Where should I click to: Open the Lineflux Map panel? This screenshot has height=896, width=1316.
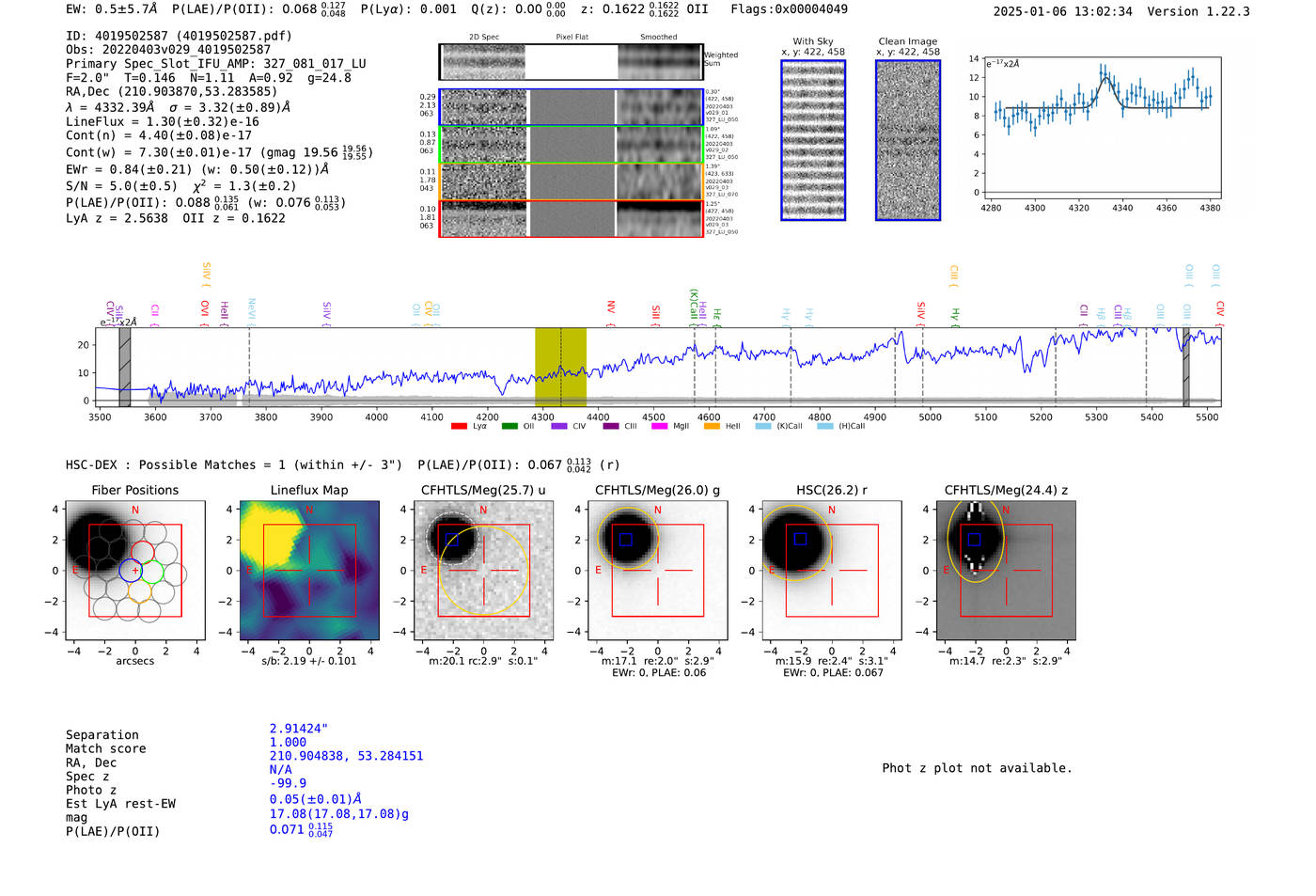point(309,571)
